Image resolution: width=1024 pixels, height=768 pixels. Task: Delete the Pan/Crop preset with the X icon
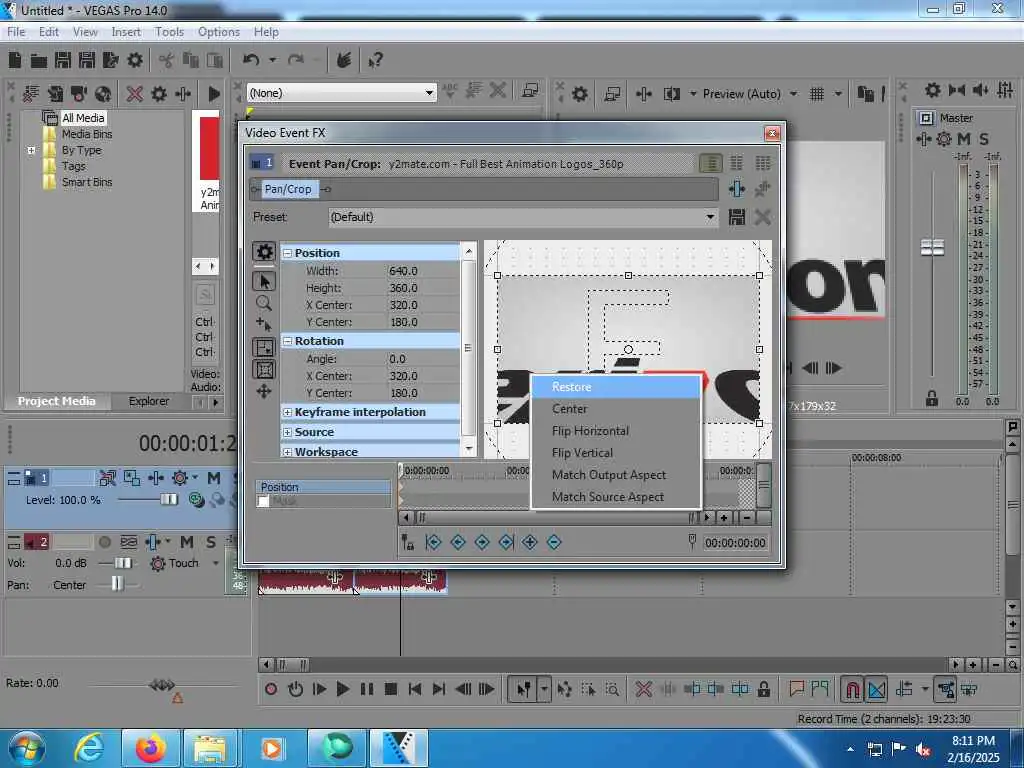point(762,217)
